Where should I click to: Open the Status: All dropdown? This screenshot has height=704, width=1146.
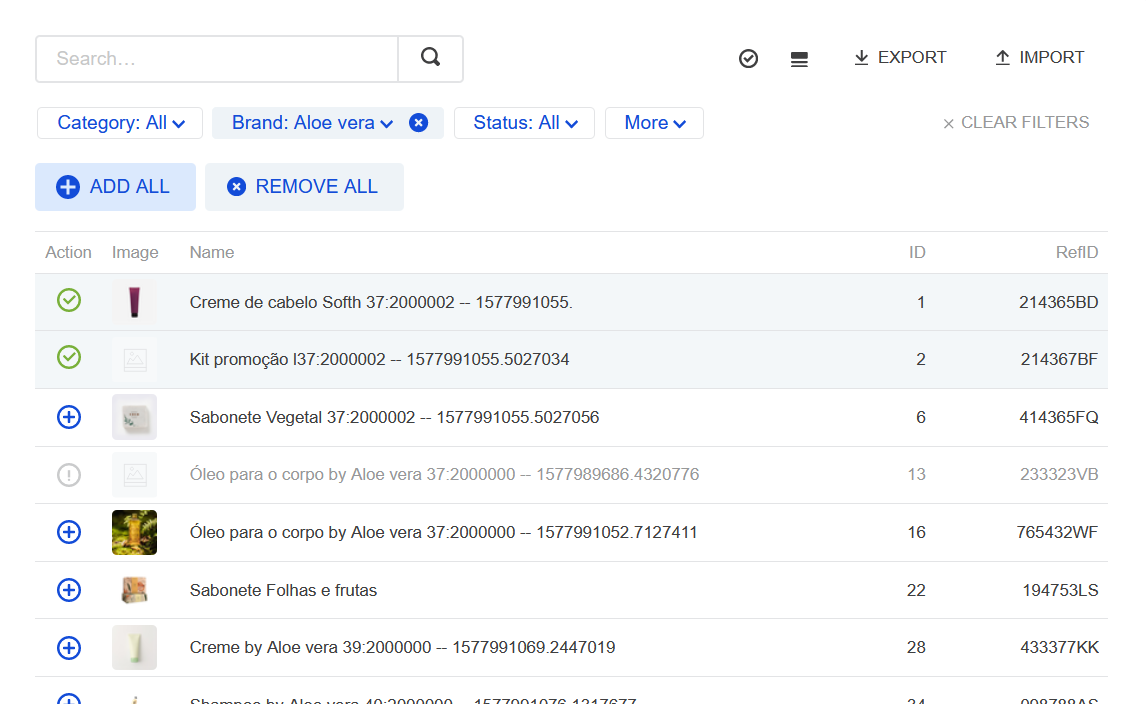pos(524,122)
